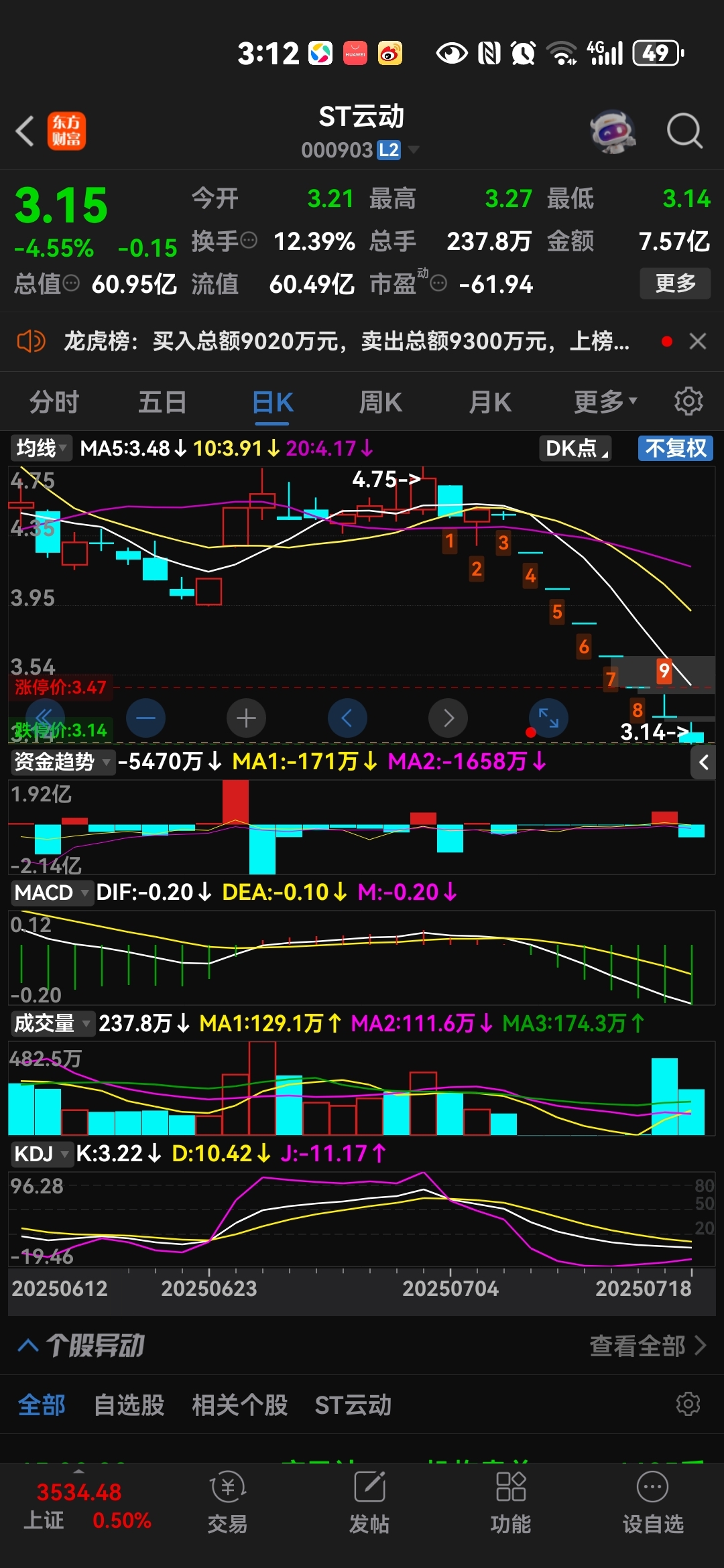This screenshot has width=724, height=1568.
Task: Tap the 20250623 date marker
Action: pyautogui.click(x=209, y=1288)
